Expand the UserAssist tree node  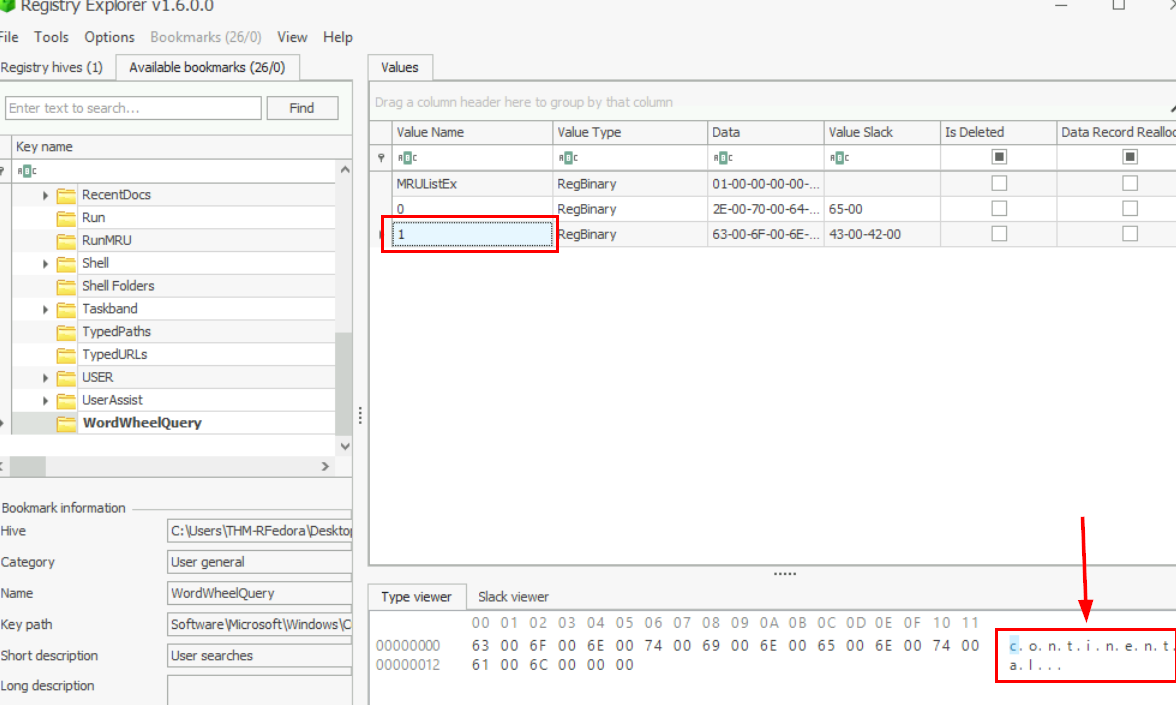(46, 400)
